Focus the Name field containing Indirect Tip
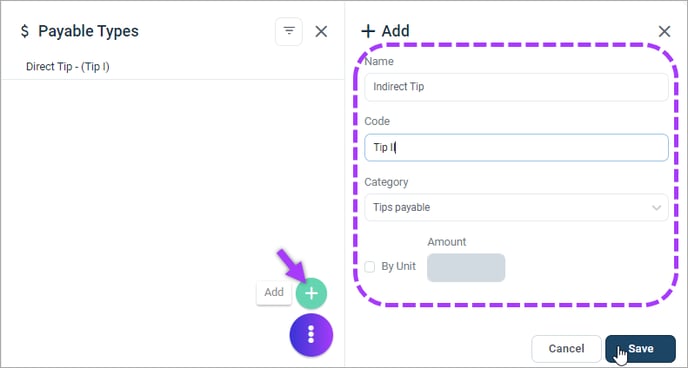688x368 pixels. click(x=516, y=87)
